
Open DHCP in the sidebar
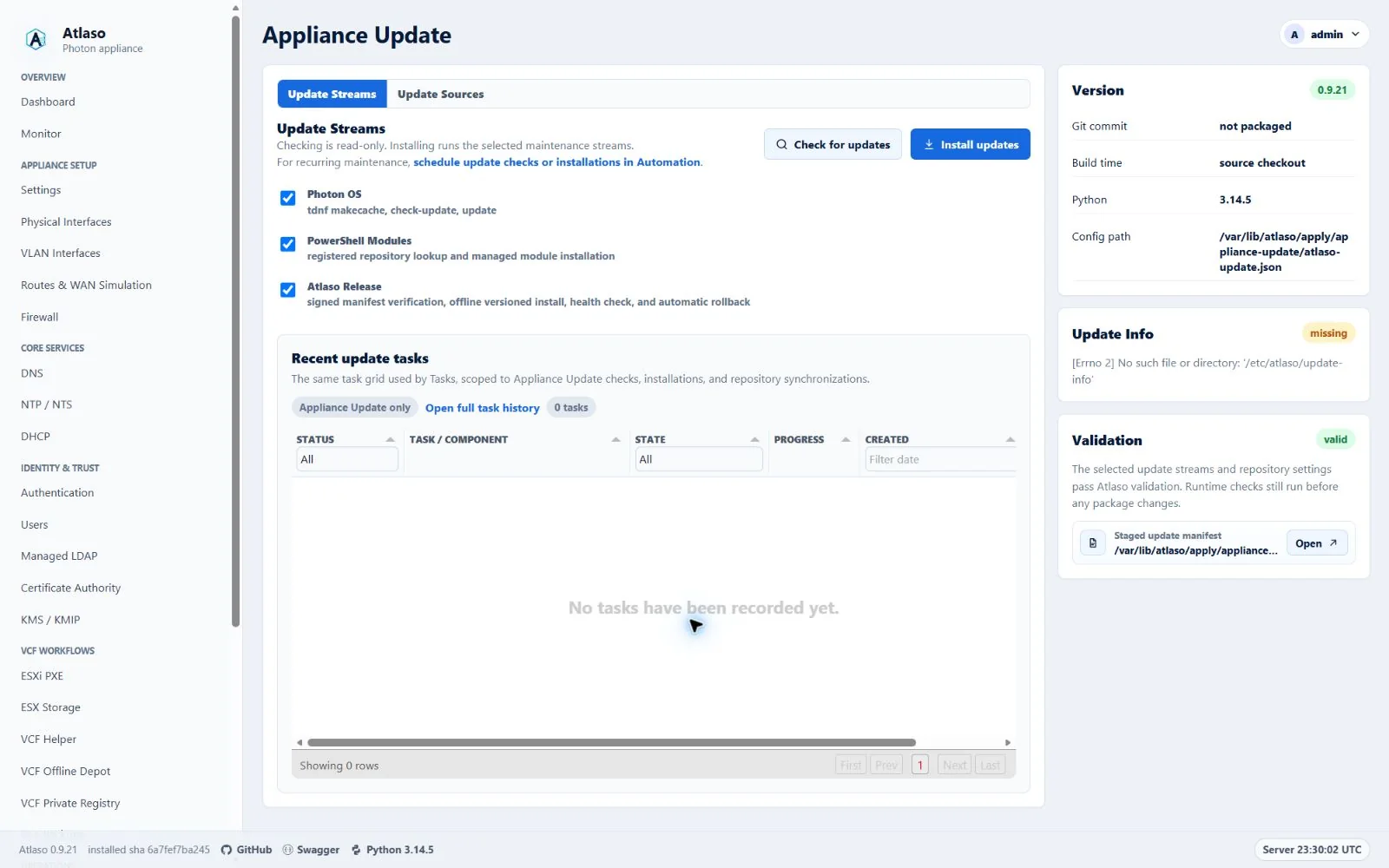(x=36, y=437)
